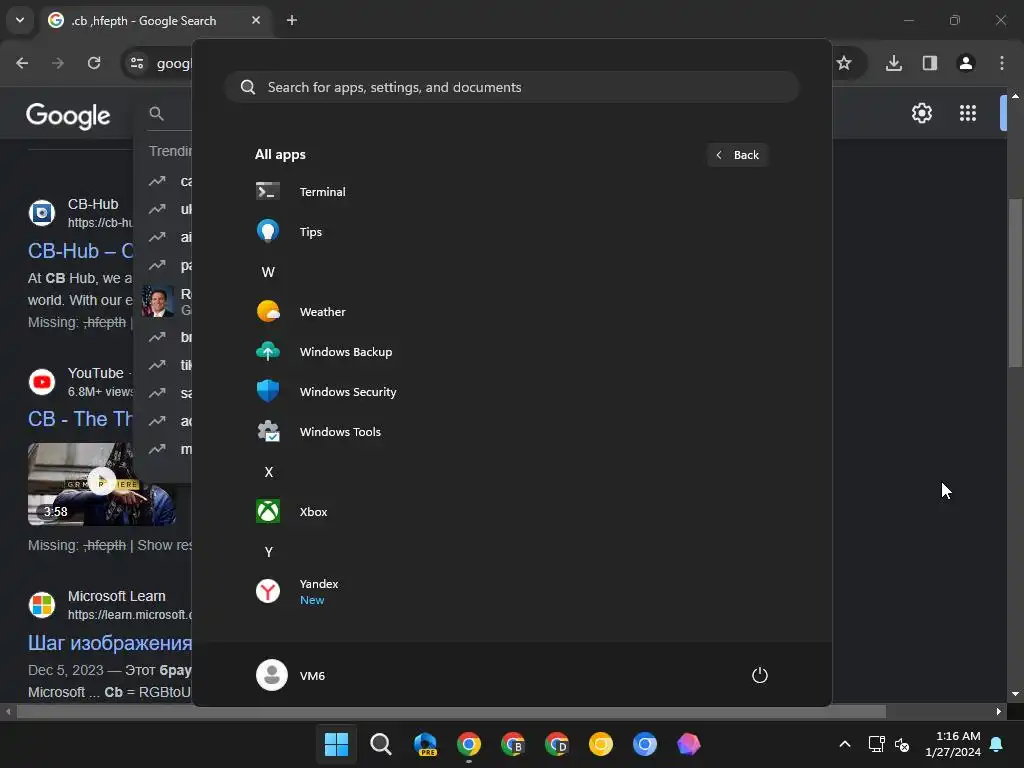Viewport: 1024px width, 768px height.
Task: Open Chrome Dev on the taskbar
Action: click(x=557, y=744)
